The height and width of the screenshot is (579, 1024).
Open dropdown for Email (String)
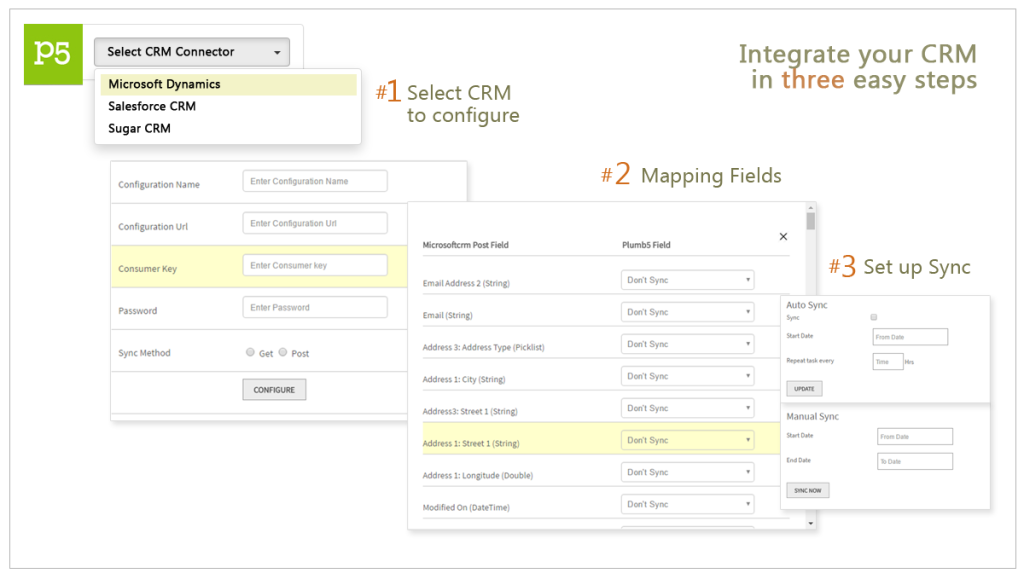tap(688, 312)
